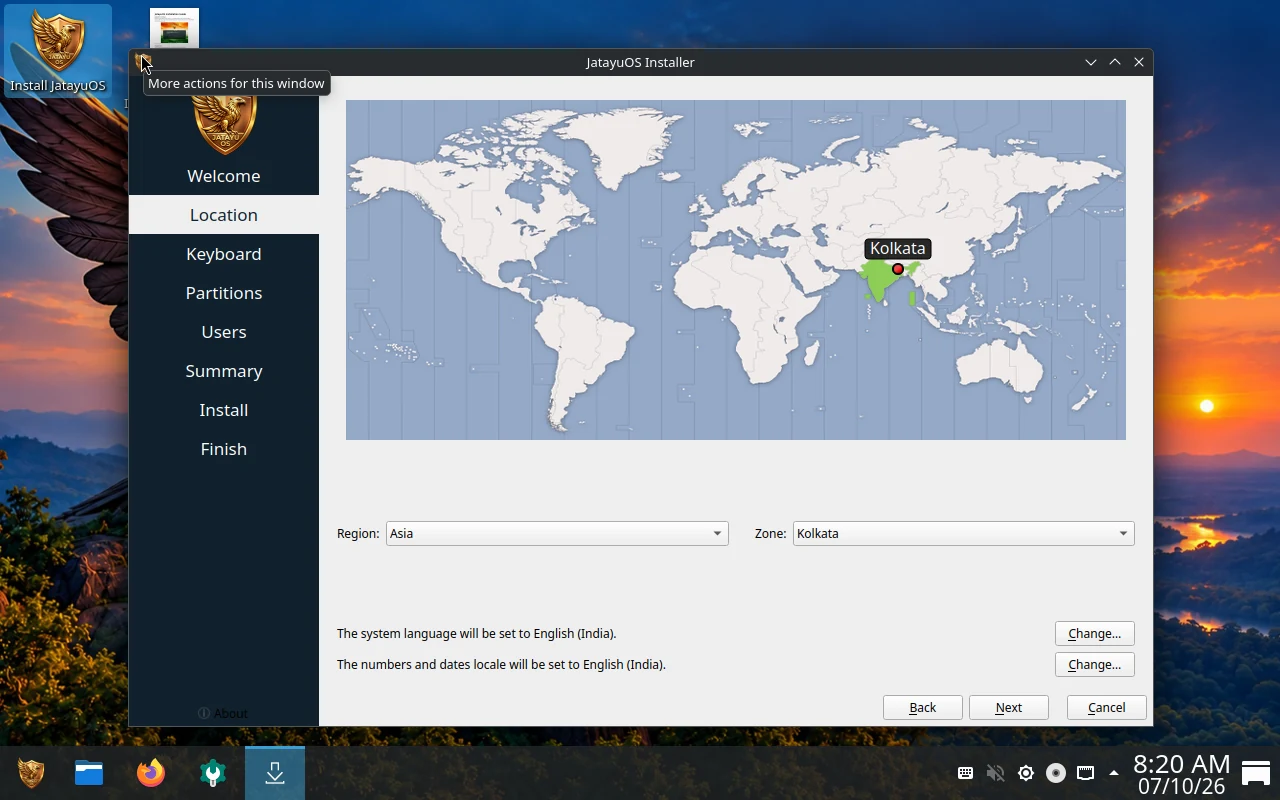Viewport: 1280px width, 800px height.
Task: Click the show desktop icon on the panel
Action: (x=1256, y=773)
